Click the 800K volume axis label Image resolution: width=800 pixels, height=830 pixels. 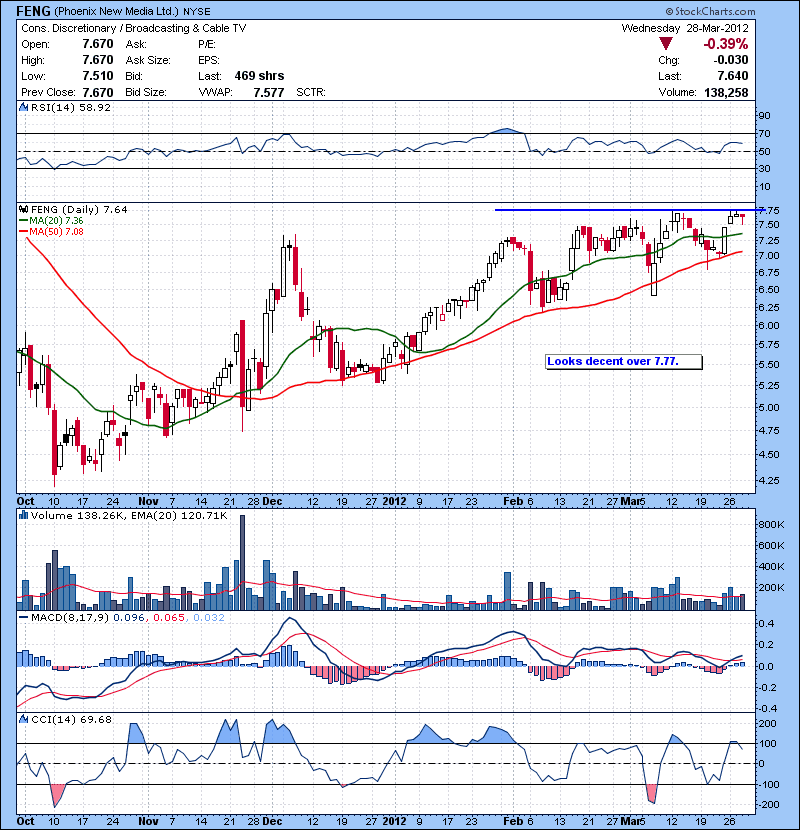(x=771, y=525)
